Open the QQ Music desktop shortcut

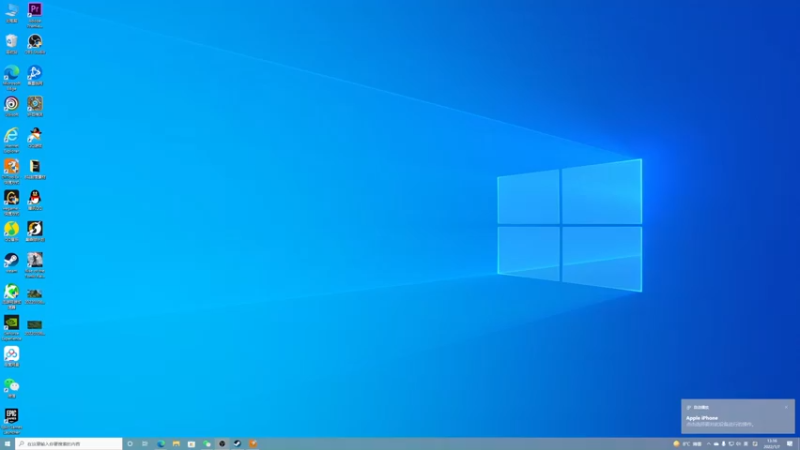(11, 231)
